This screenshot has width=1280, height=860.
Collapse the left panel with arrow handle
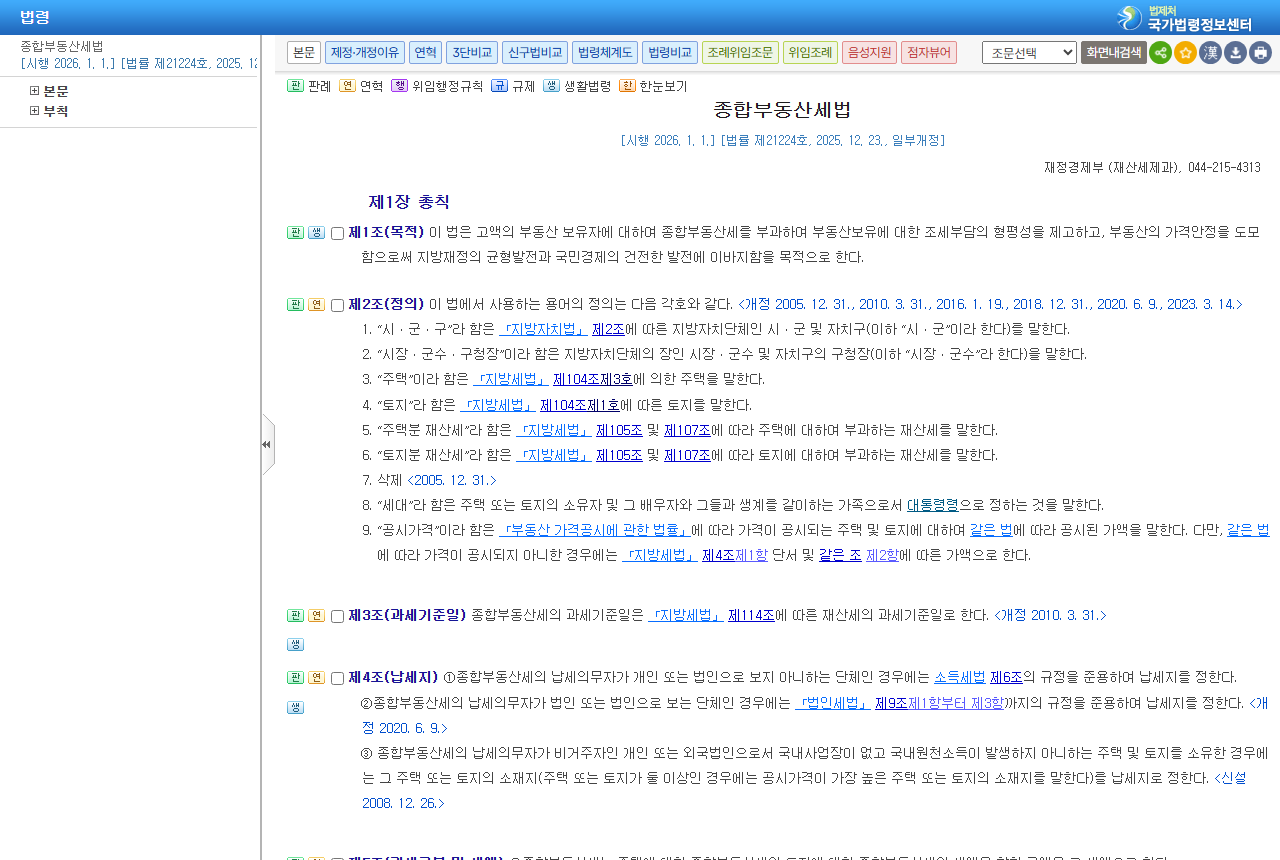point(267,445)
